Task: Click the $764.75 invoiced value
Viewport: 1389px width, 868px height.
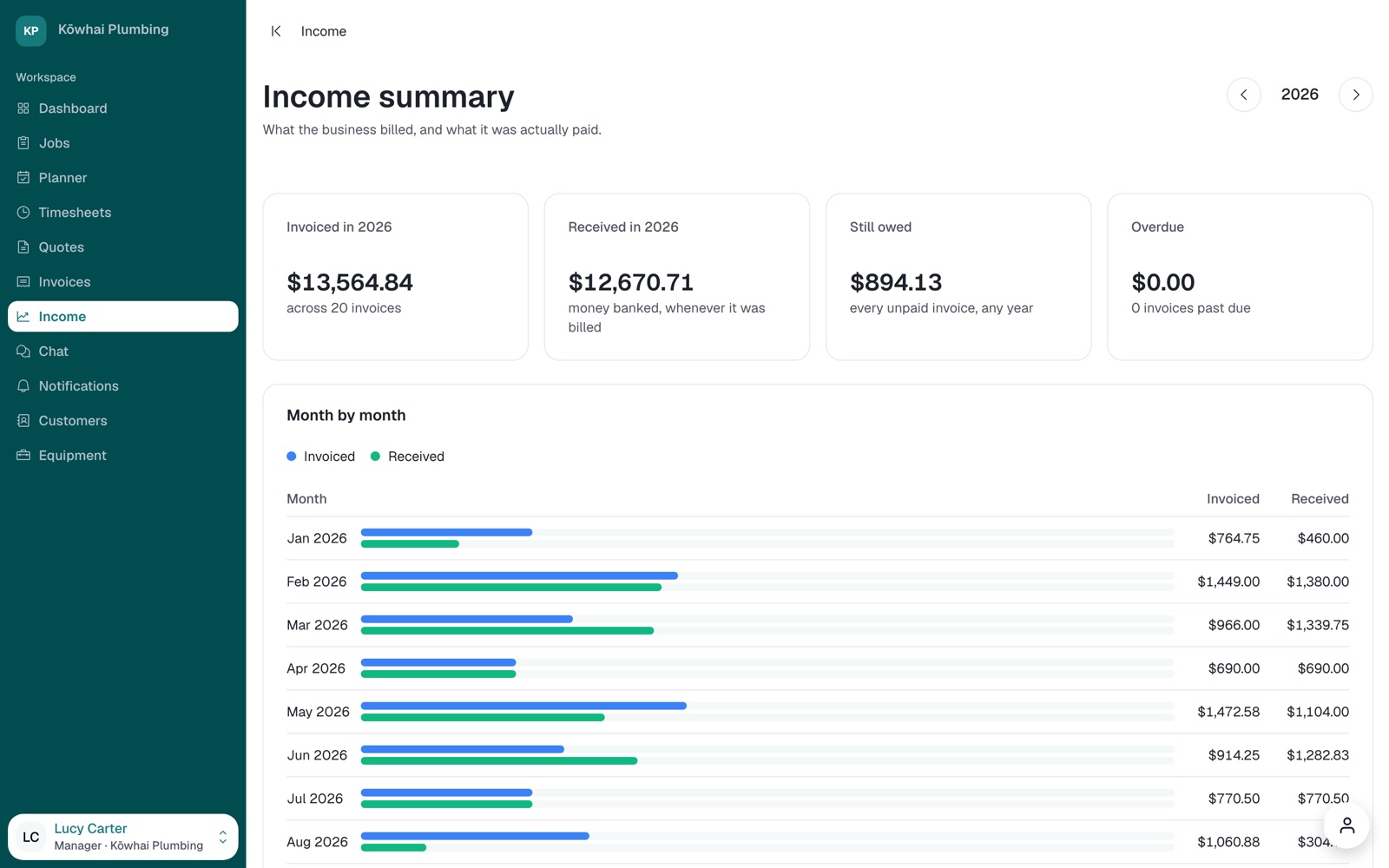Action: click(1234, 538)
